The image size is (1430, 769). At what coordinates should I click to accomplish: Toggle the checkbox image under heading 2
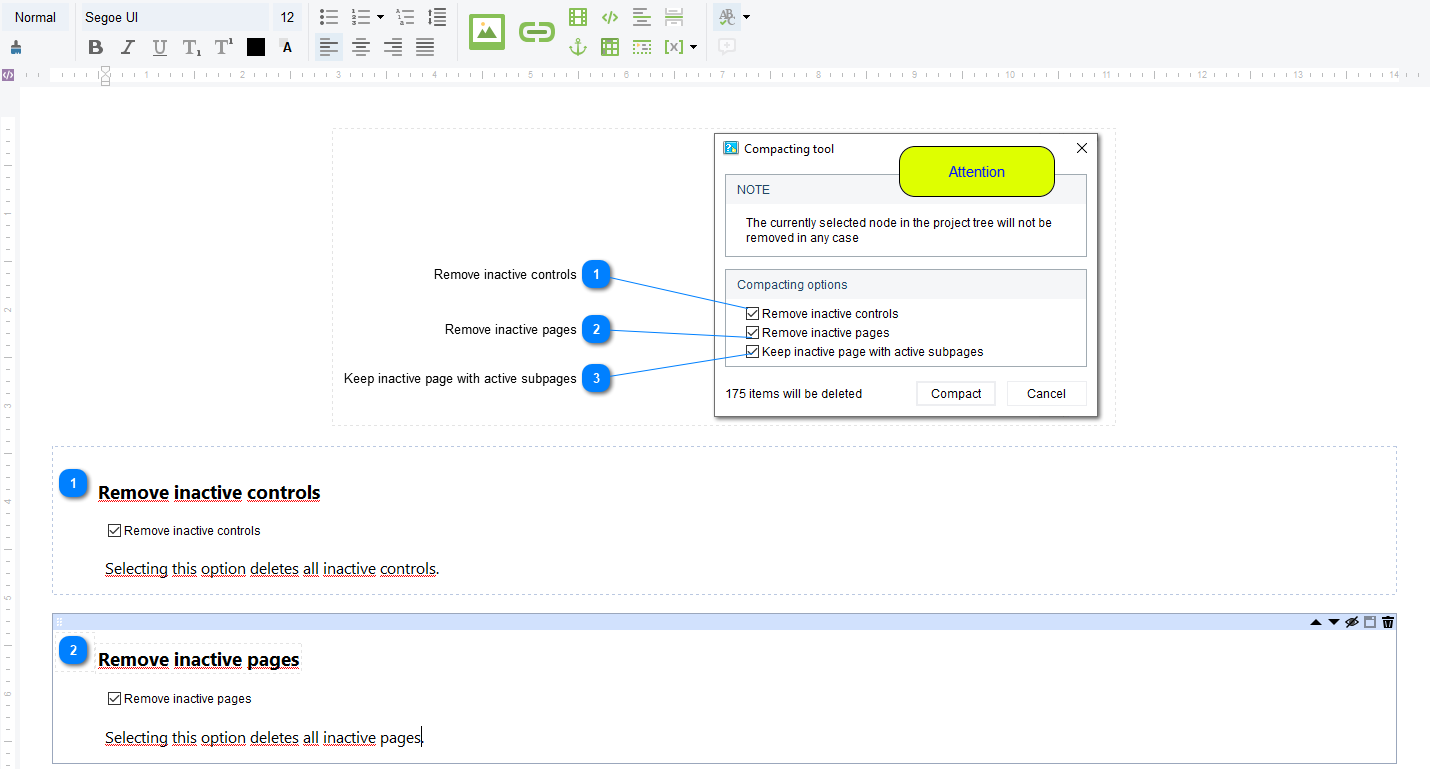point(114,699)
